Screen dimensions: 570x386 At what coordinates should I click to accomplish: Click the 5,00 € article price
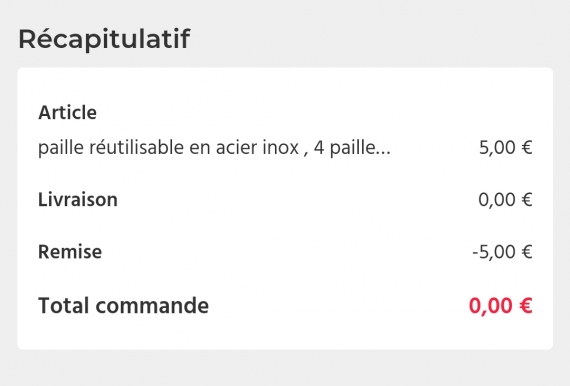[506, 148]
